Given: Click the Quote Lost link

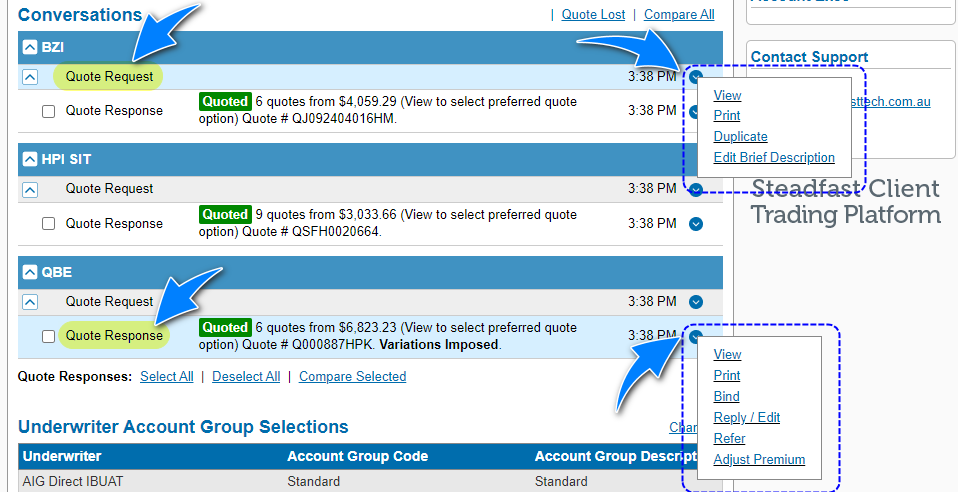Looking at the screenshot, I should [x=593, y=14].
